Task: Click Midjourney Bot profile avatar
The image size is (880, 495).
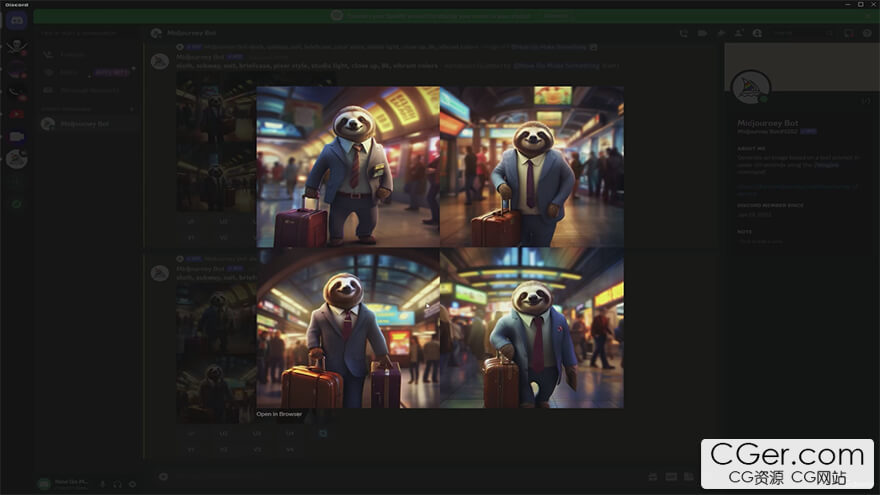Action: coord(751,88)
